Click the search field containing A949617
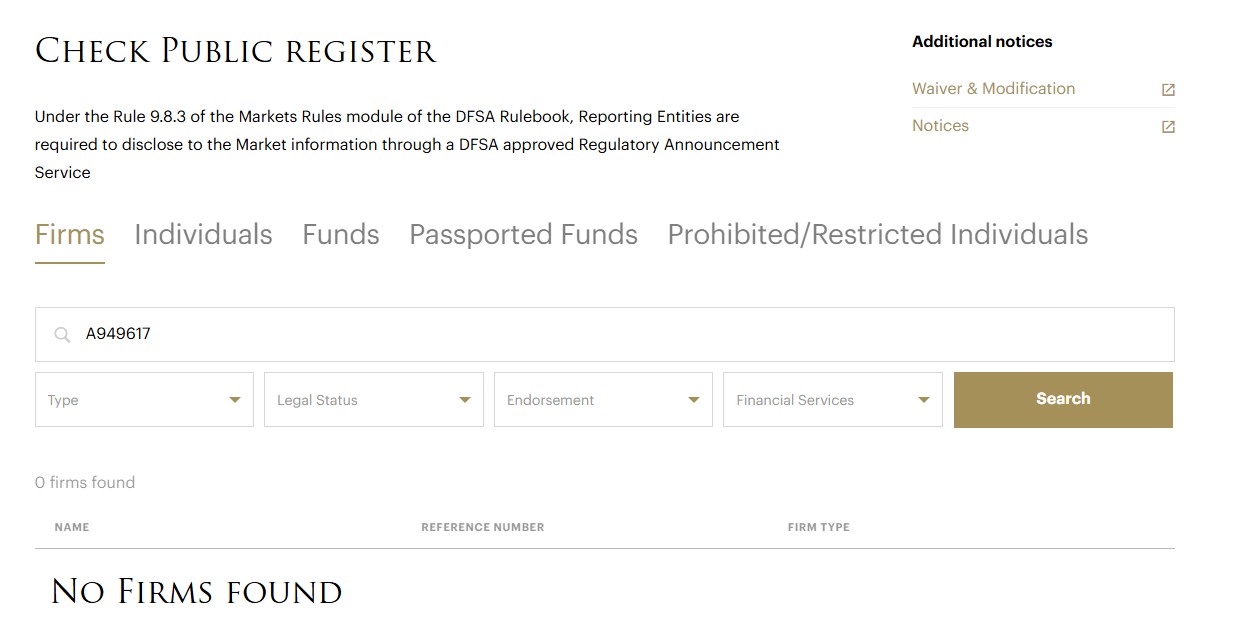Image resolution: width=1233 pixels, height=644 pixels. coord(620,334)
